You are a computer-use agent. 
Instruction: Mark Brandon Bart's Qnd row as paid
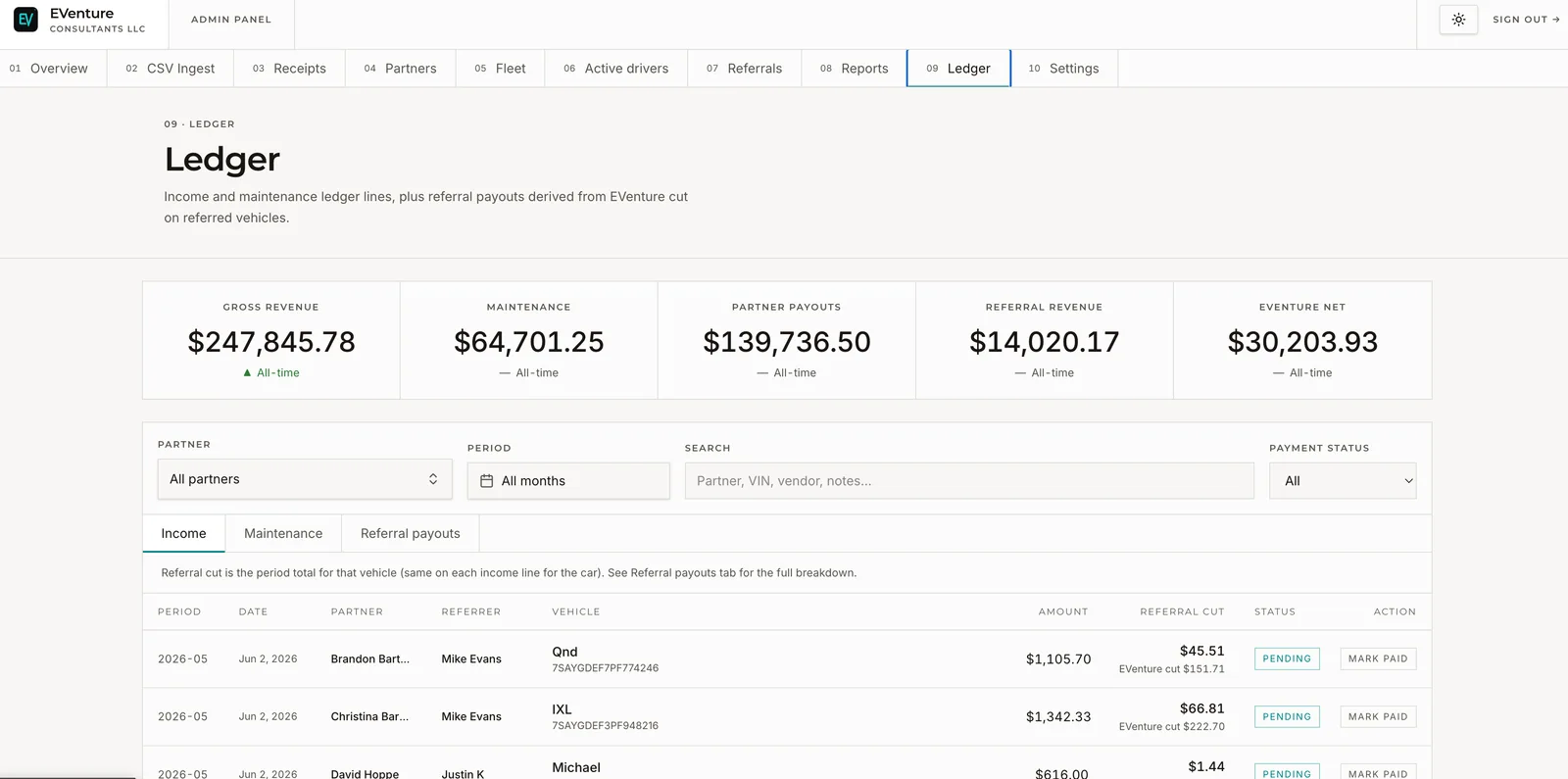(x=1378, y=658)
